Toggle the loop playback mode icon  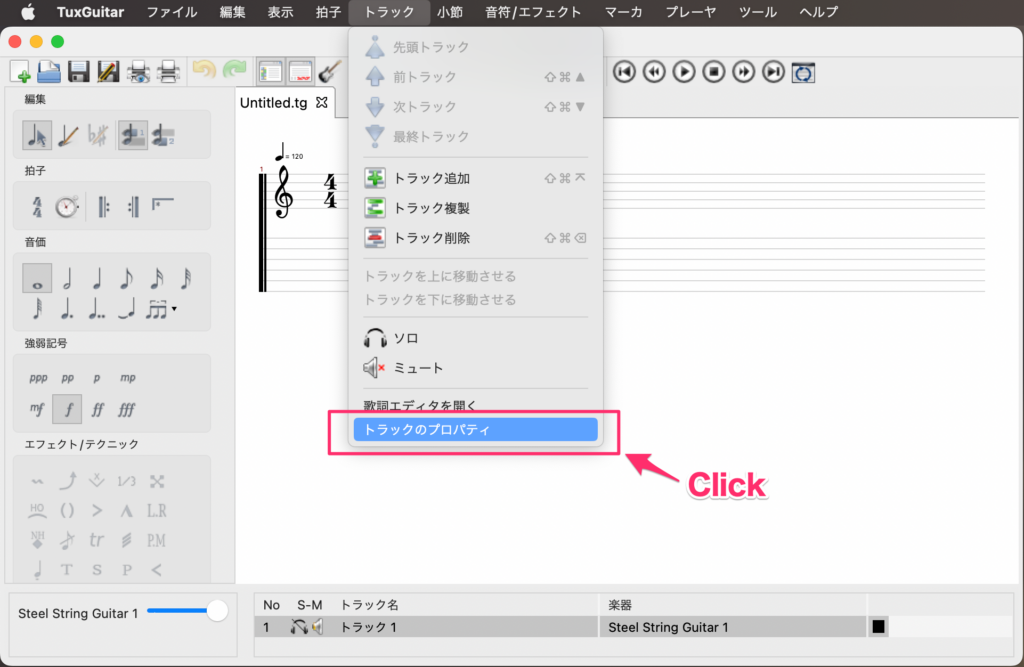tap(803, 73)
